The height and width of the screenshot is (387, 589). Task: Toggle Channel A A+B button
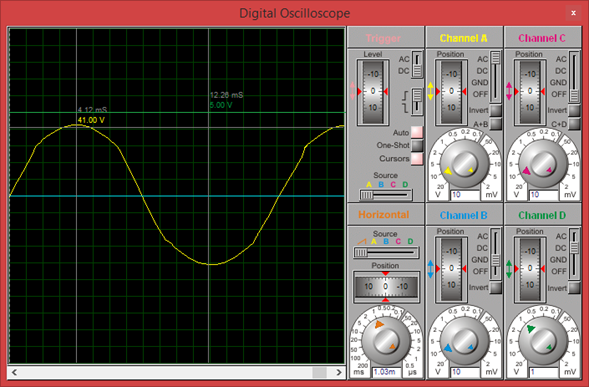click(x=495, y=124)
